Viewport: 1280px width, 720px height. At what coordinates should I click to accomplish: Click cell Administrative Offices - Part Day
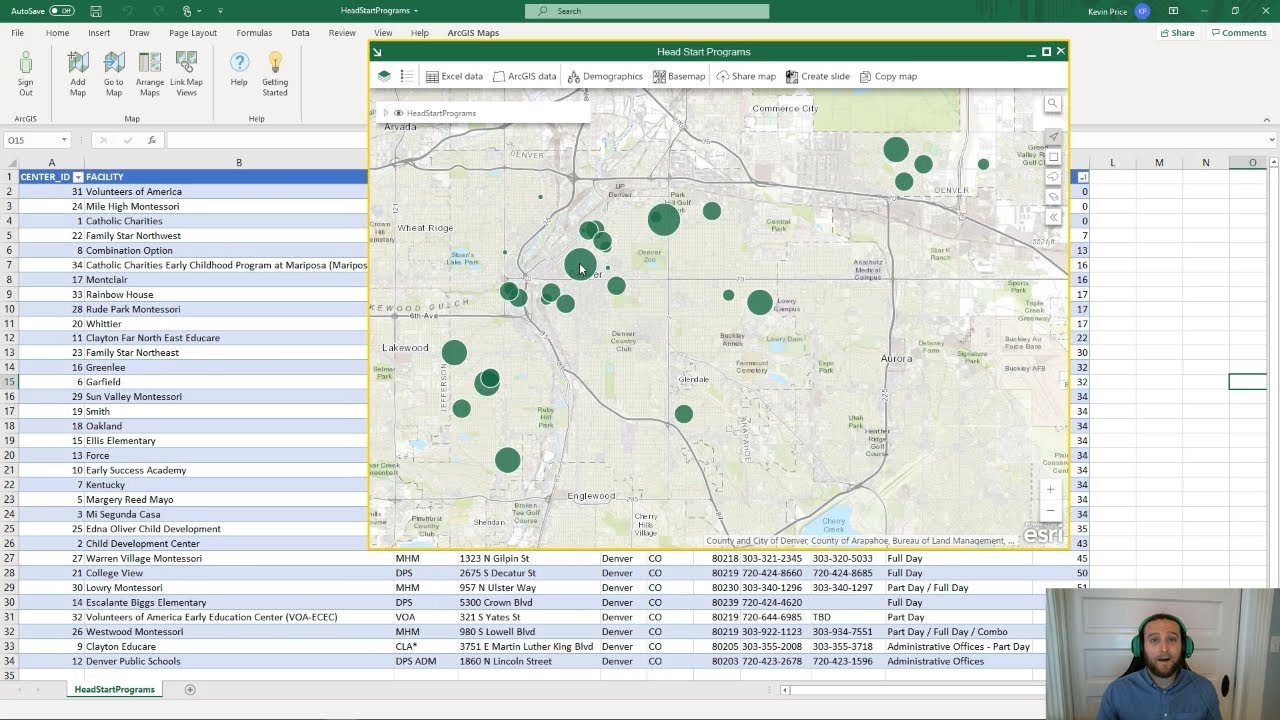coord(958,646)
